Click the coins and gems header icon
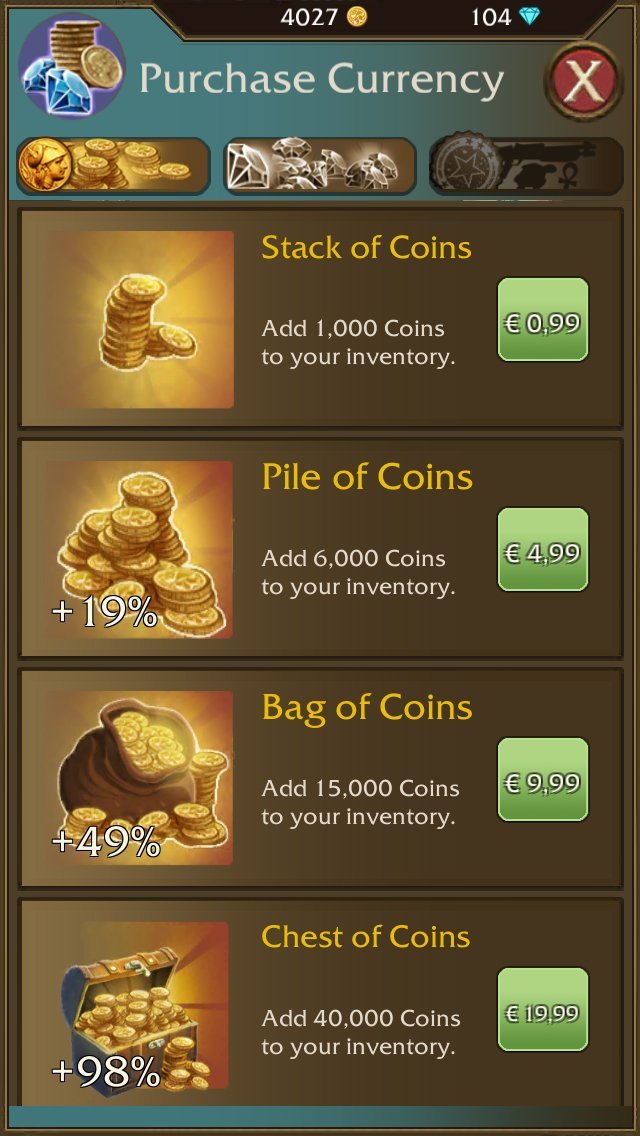Screen dimensions: 640x1136 72,66
